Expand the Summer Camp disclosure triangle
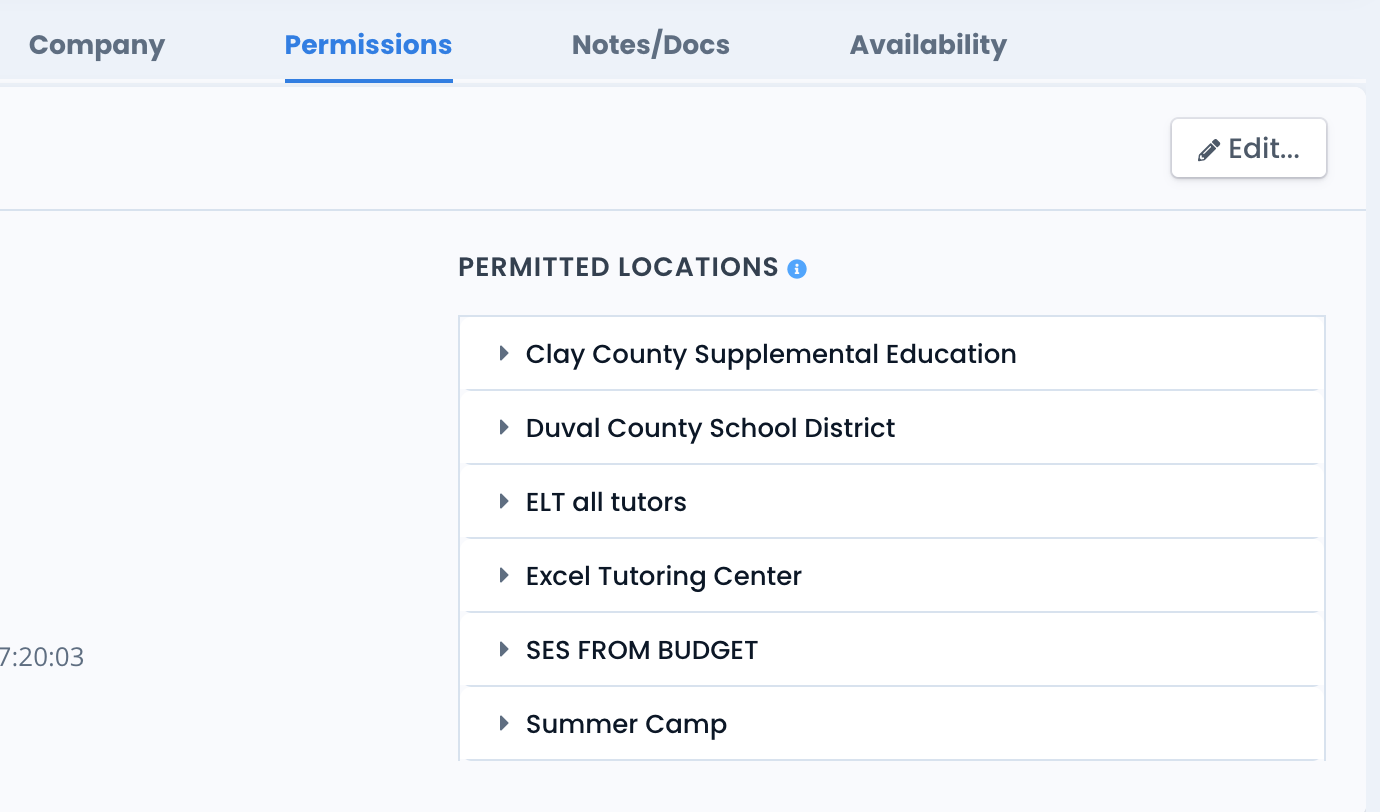Viewport: 1380px width, 812px height. [504, 723]
